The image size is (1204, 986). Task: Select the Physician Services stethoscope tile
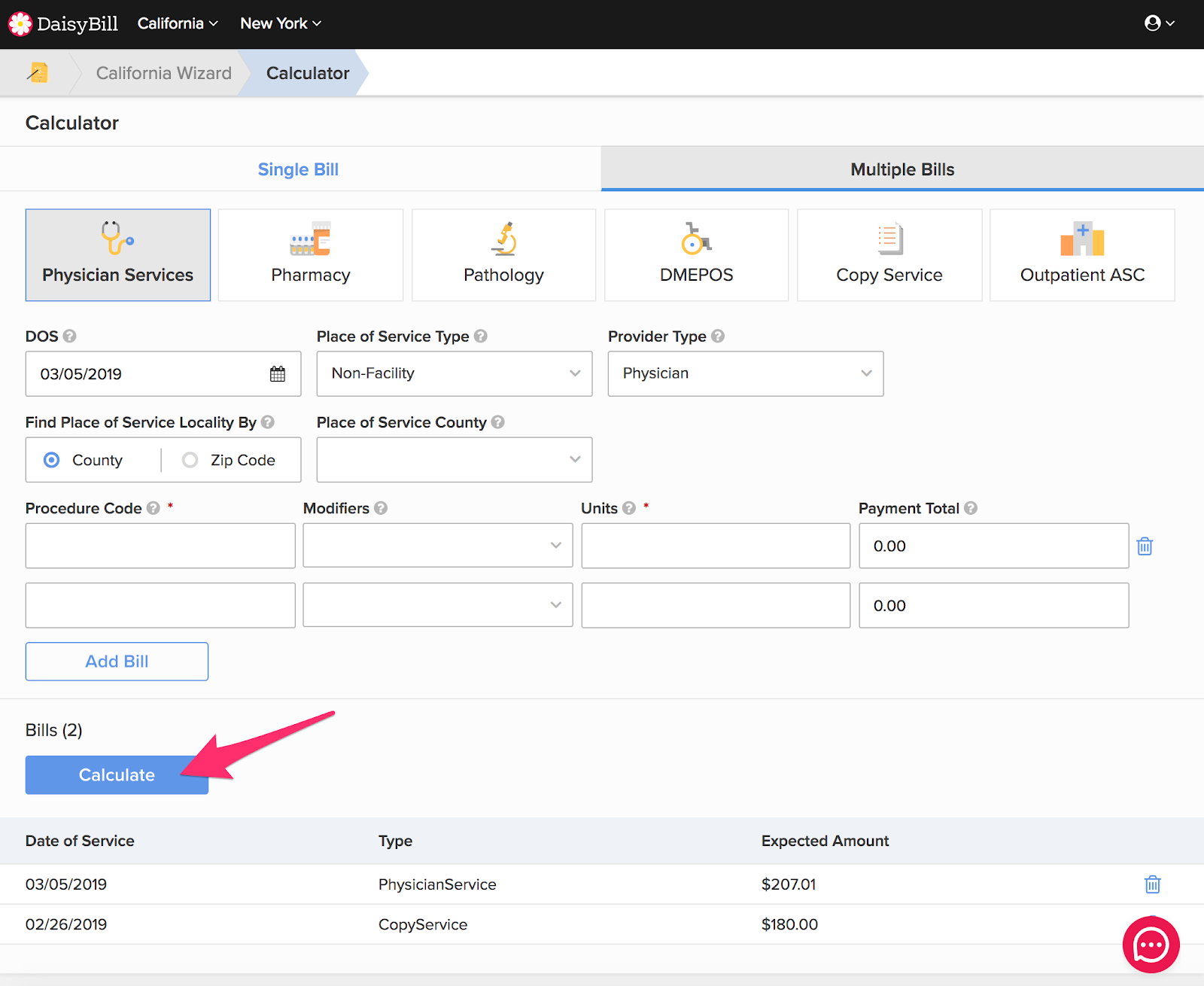118,255
